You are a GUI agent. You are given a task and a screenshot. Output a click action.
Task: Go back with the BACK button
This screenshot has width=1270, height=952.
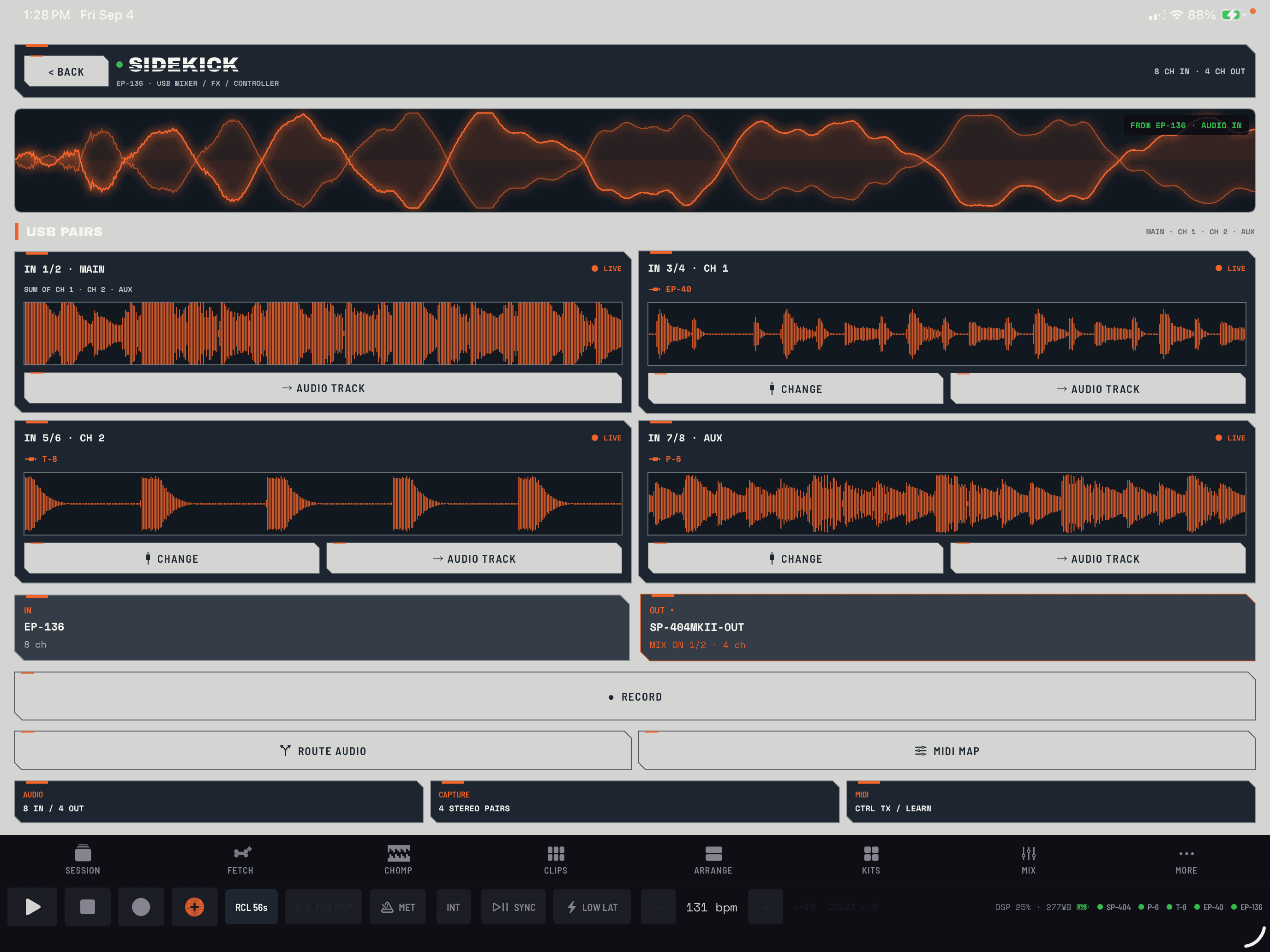coord(66,72)
